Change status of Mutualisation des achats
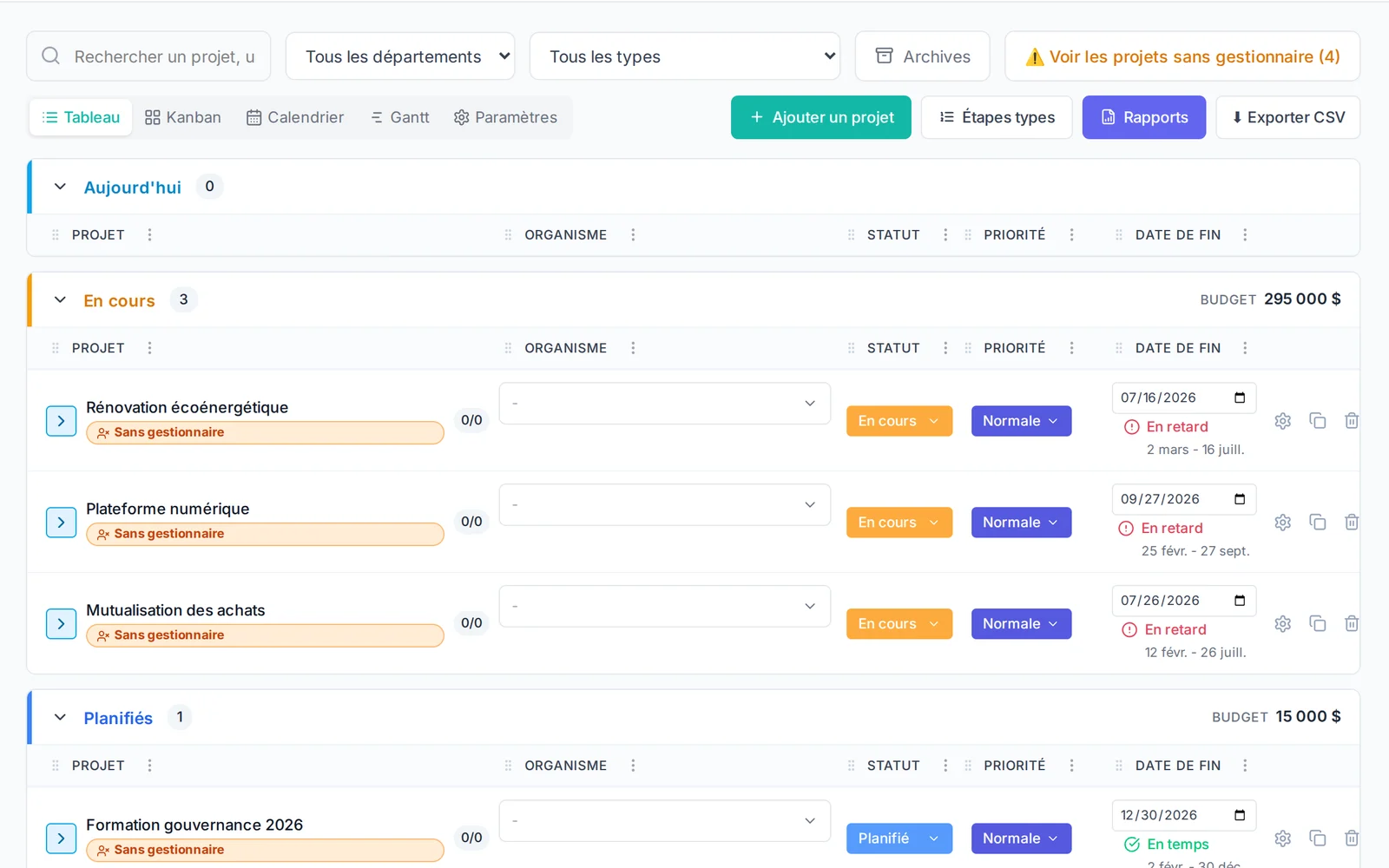1389x868 pixels. click(899, 624)
